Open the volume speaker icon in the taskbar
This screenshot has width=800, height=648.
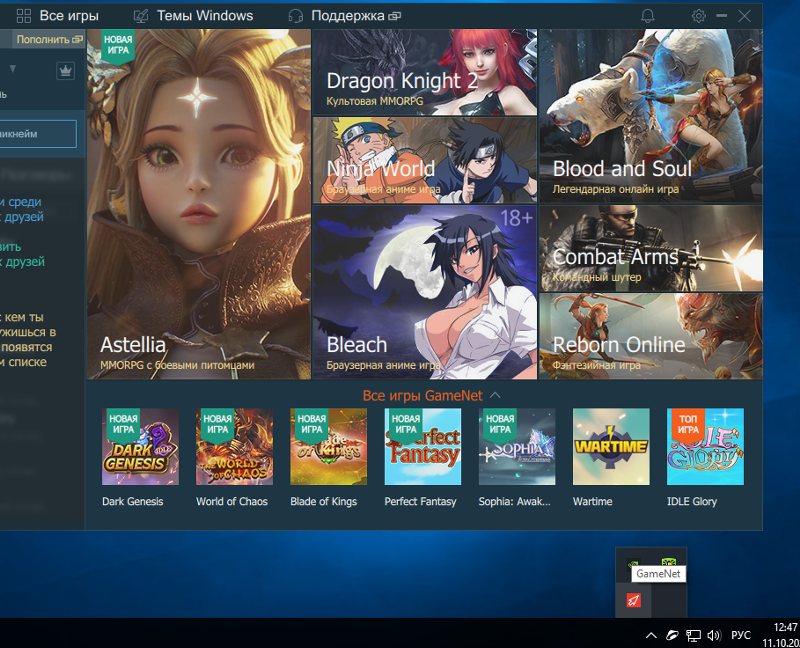[x=714, y=635]
